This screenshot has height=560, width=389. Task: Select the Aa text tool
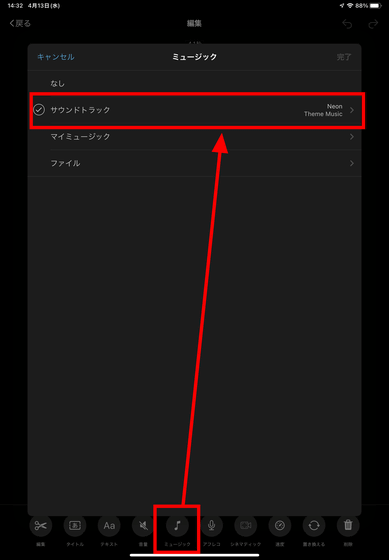(109, 525)
